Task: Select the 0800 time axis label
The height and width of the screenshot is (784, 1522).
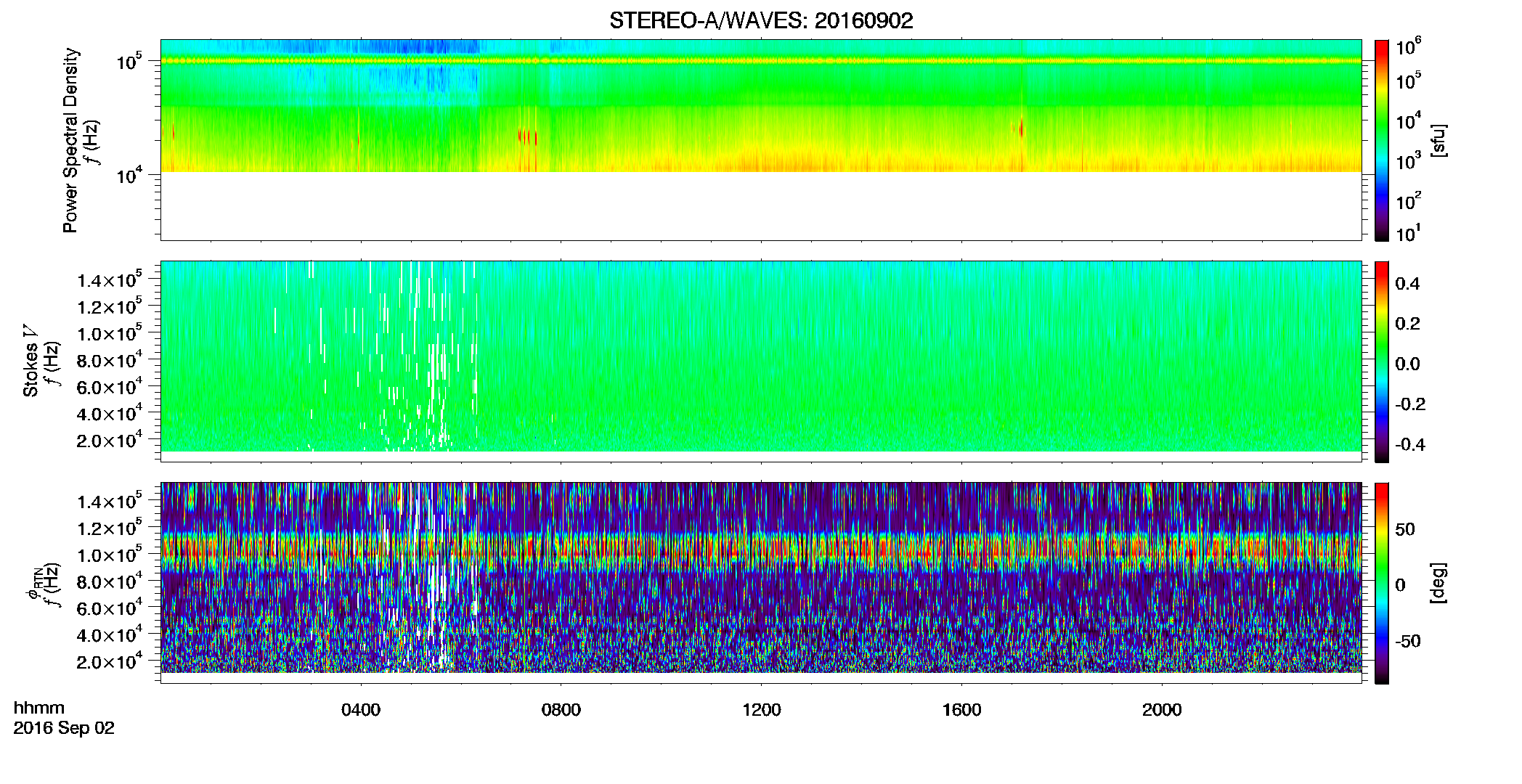Action: click(561, 710)
